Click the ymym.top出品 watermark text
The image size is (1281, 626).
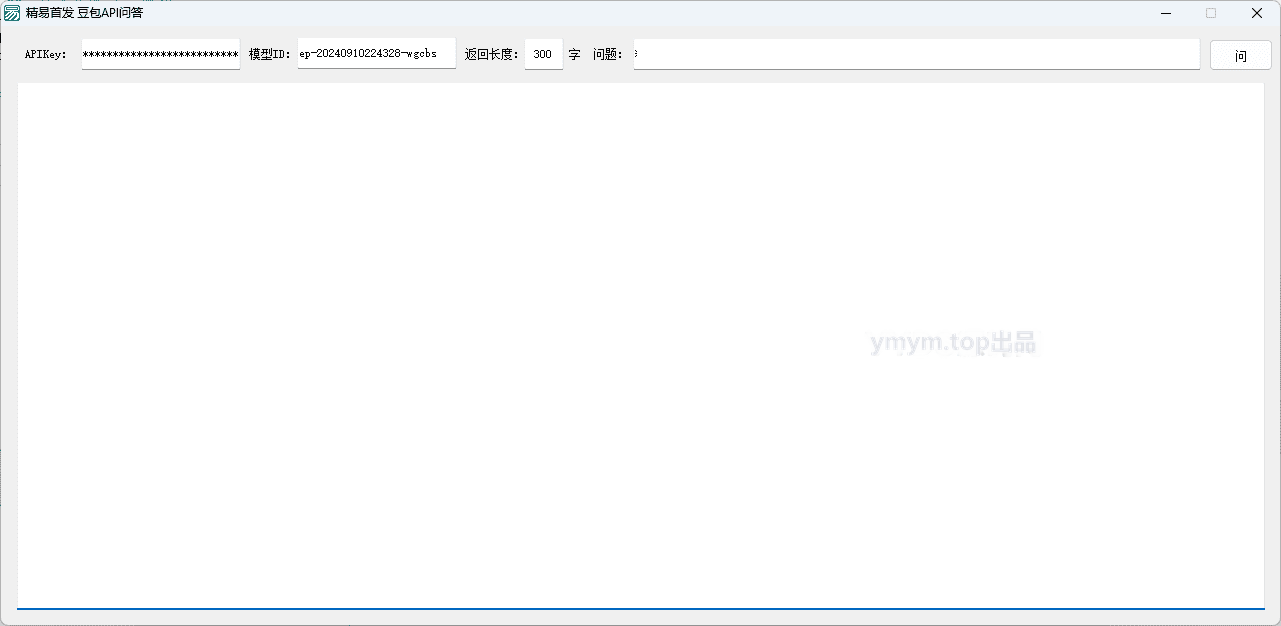click(x=953, y=344)
